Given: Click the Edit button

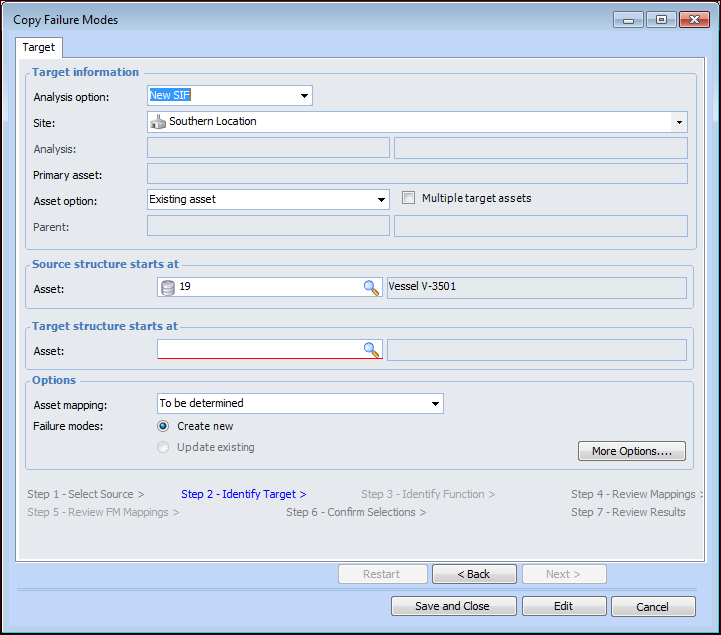Looking at the screenshot, I should pos(564,606).
